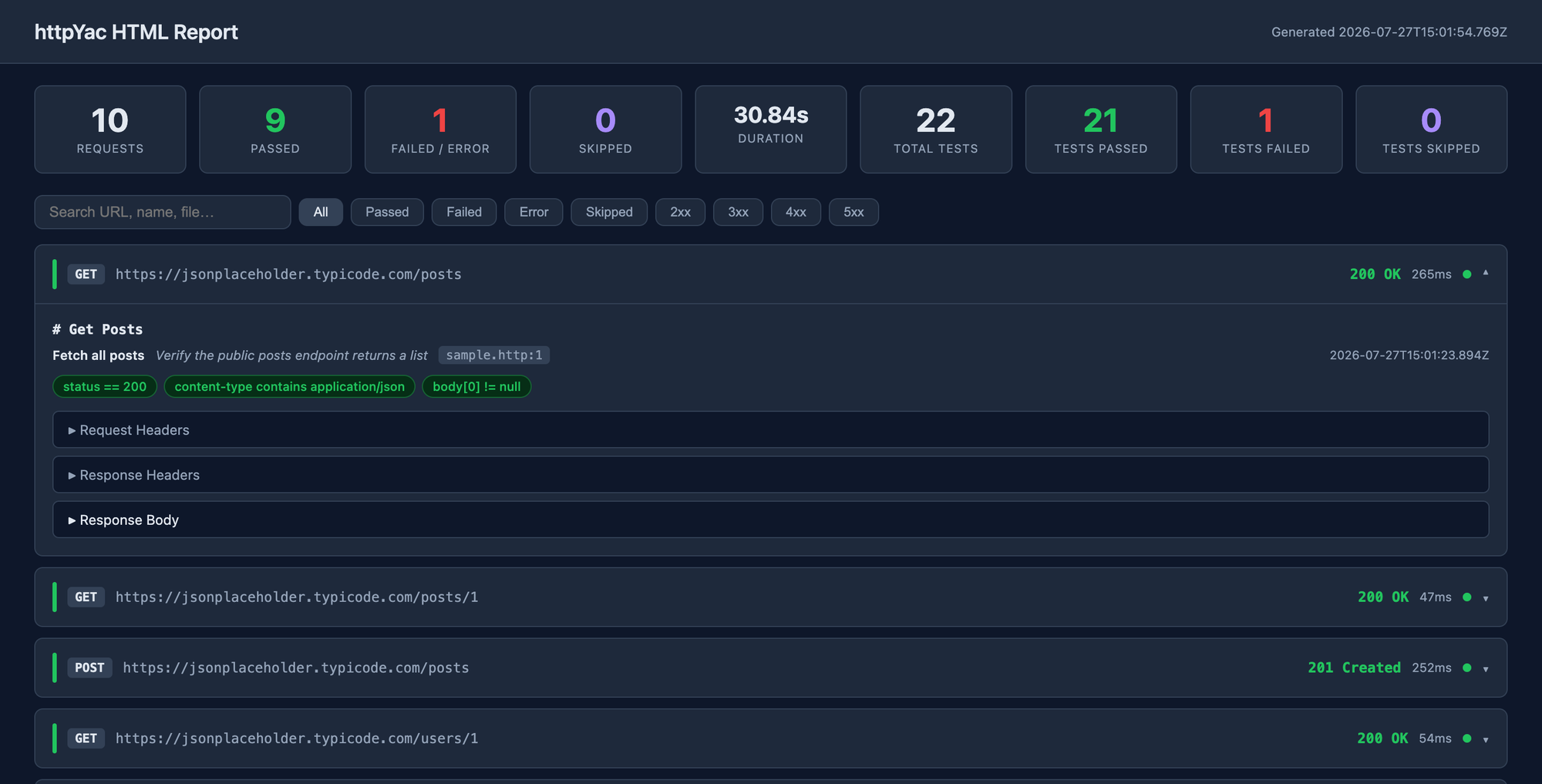Click the 0 Skipped summary card
The height and width of the screenshot is (784, 1542).
click(605, 130)
